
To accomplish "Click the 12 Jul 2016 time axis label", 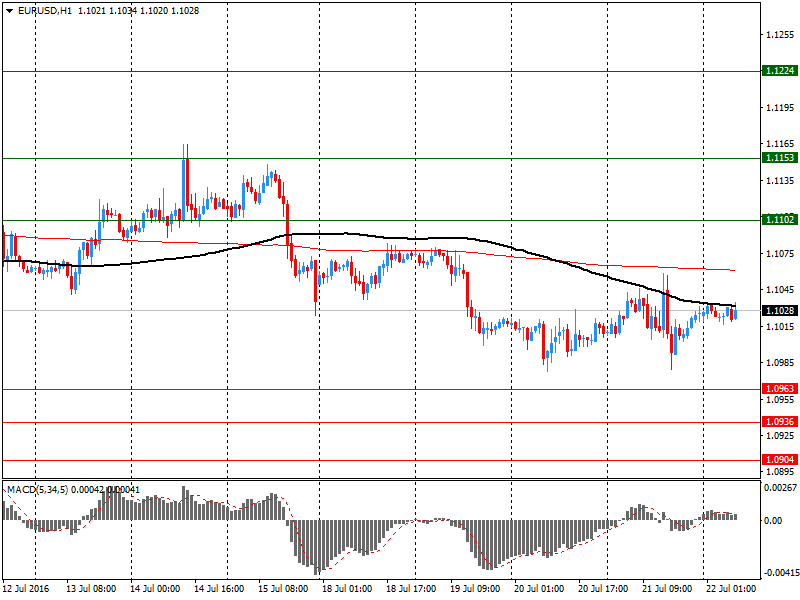I will point(26,589).
